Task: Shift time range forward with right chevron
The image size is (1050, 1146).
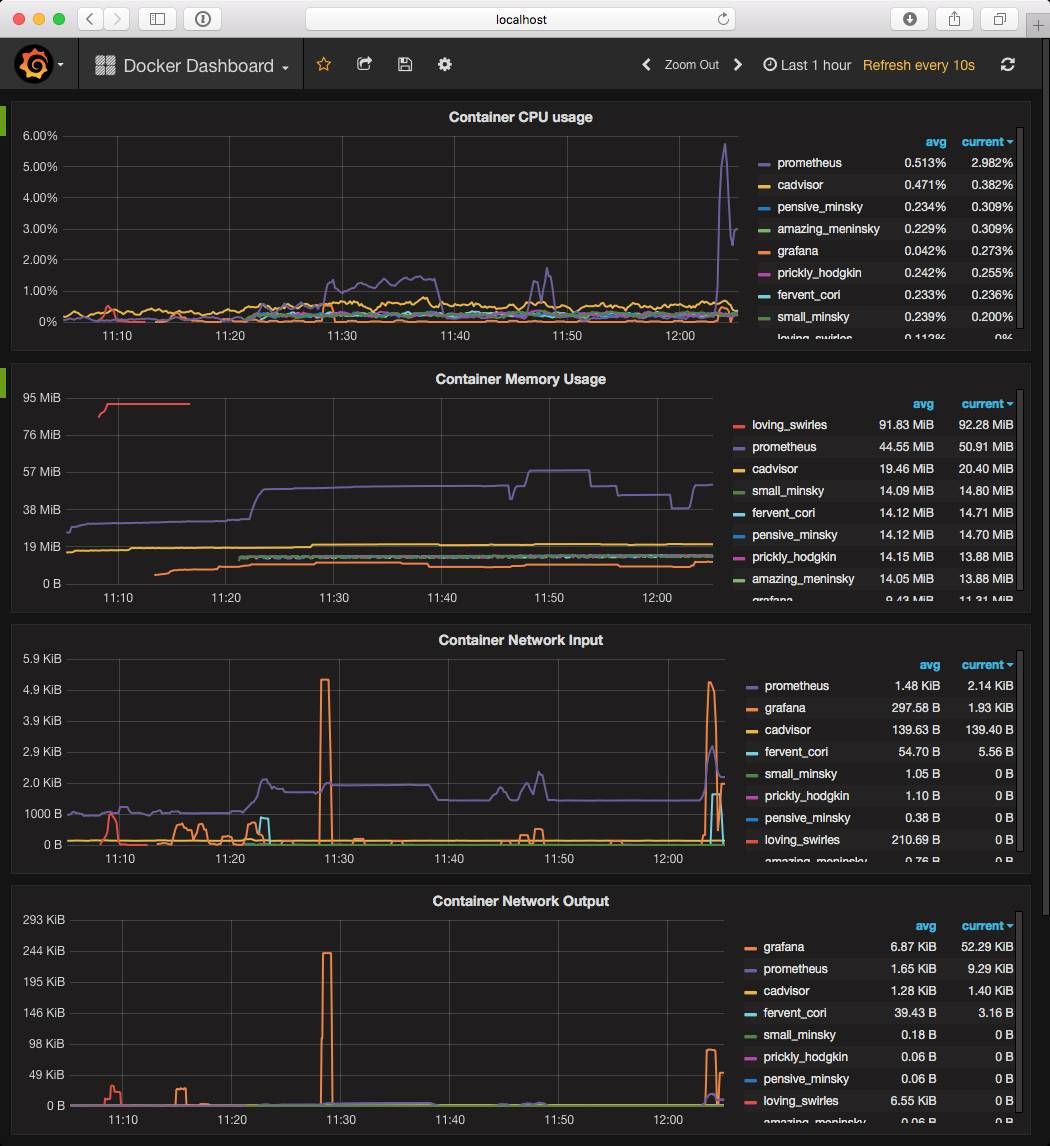Action: (737, 65)
